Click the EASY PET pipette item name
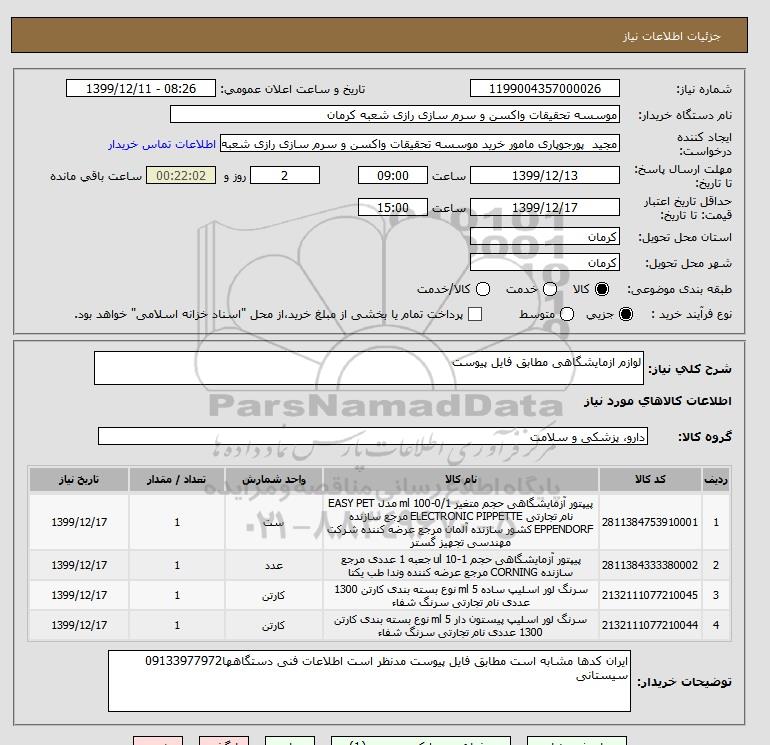 pos(461,523)
